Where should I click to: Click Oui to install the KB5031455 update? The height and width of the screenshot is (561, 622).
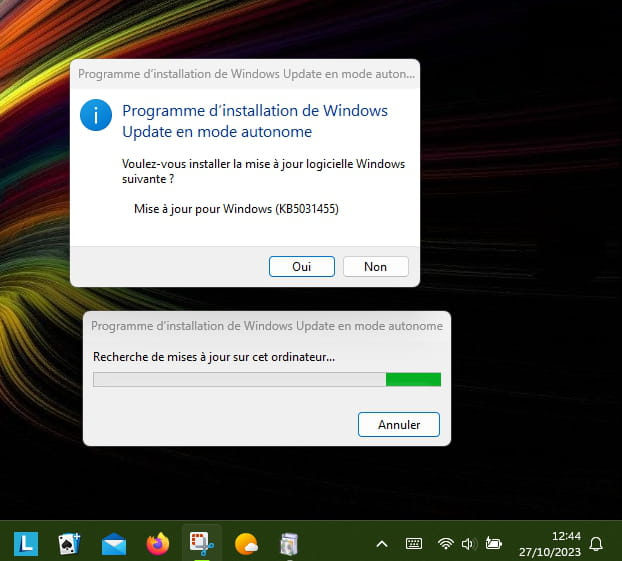point(301,266)
